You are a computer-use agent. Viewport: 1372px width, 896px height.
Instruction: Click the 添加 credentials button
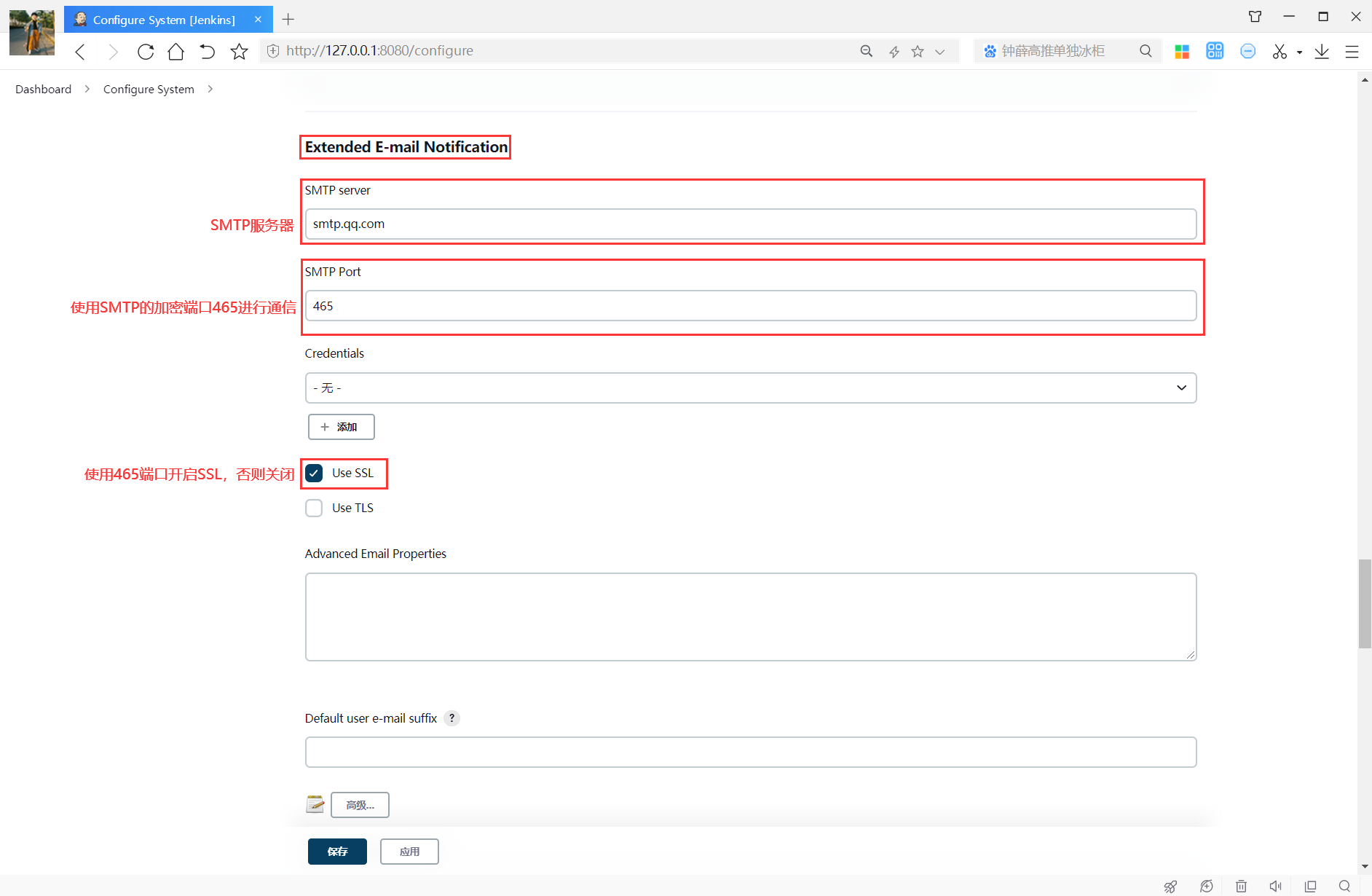click(x=341, y=427)
